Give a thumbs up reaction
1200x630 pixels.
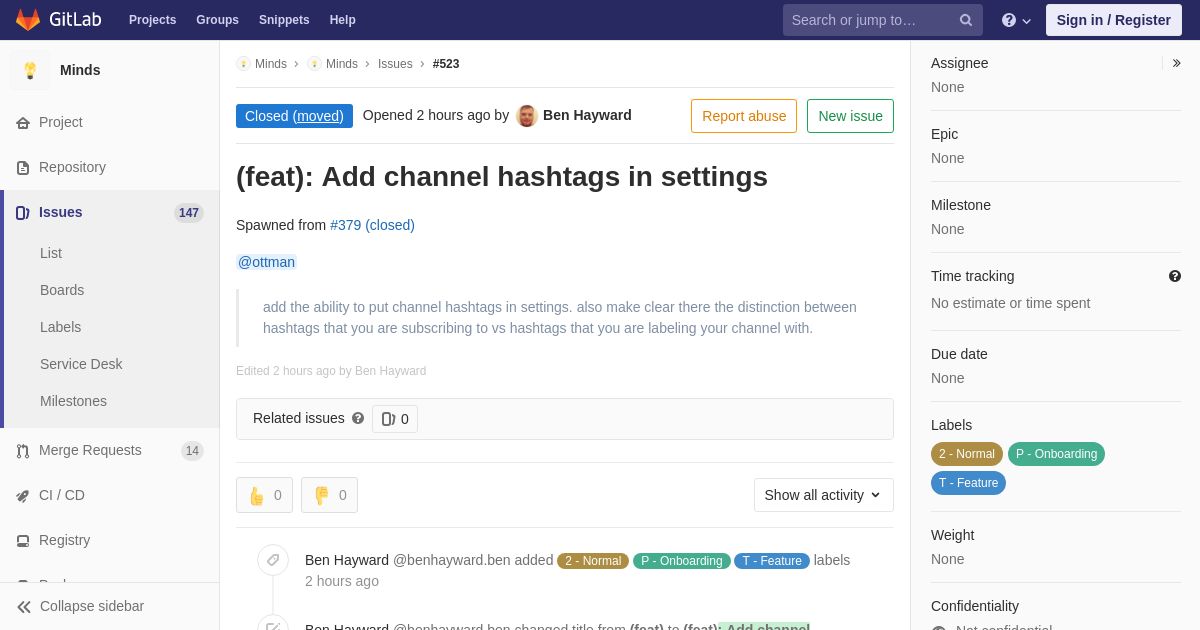[264, 495]
